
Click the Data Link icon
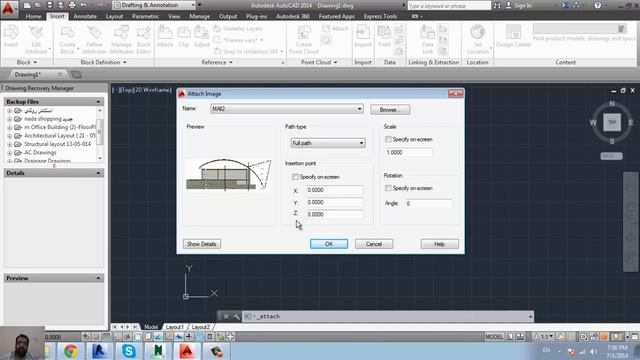point(427,39)
